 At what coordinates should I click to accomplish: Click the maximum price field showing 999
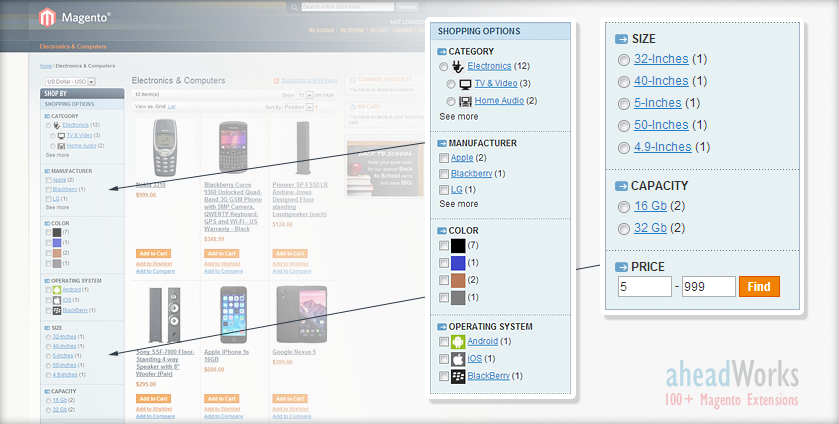708,286
